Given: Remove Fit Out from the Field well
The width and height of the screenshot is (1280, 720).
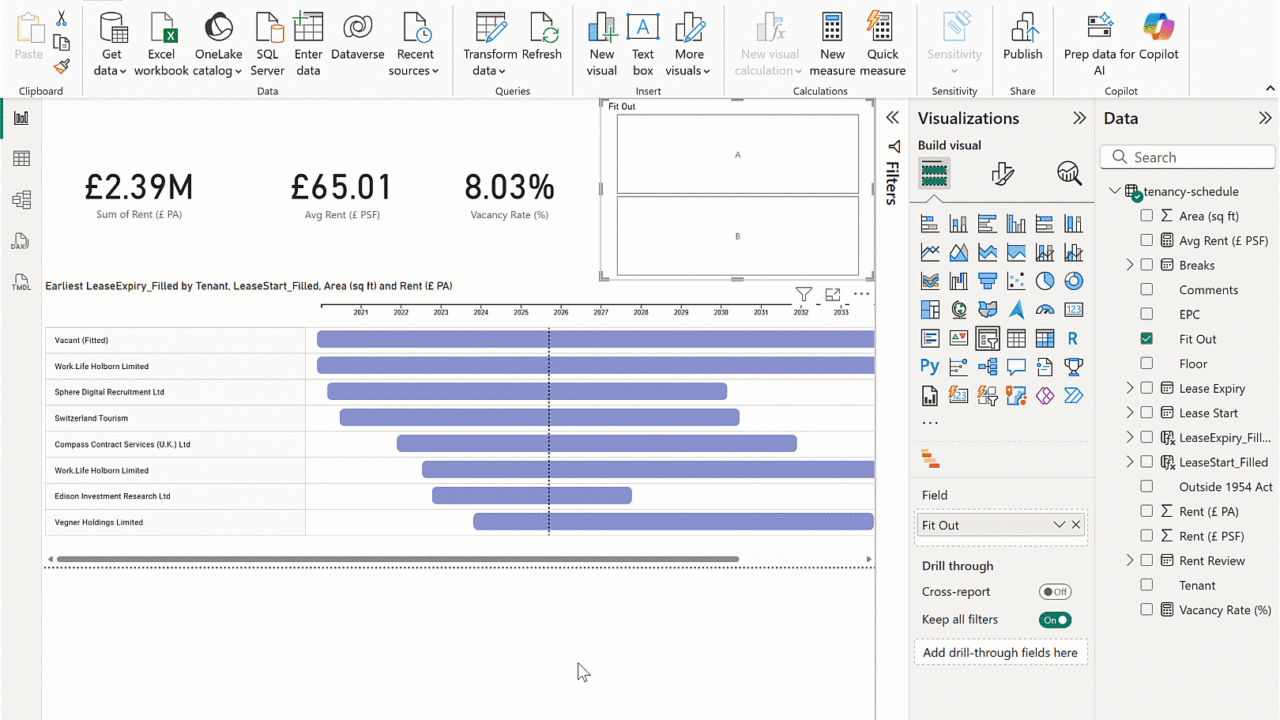Looking at the screenshot, I should [1076, 525].
